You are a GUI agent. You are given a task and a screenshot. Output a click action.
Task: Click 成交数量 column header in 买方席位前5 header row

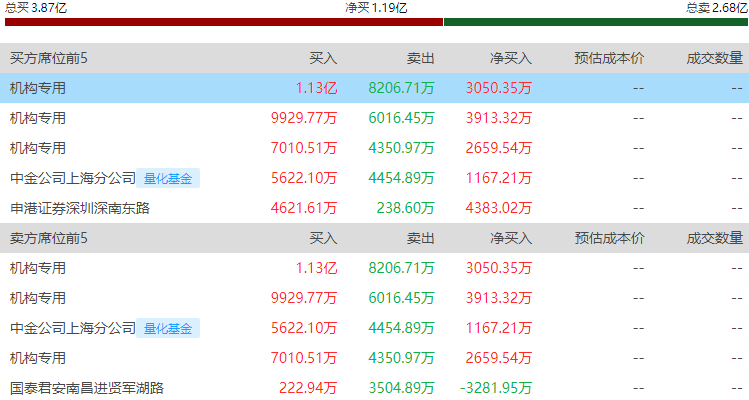tap(715, 58)
